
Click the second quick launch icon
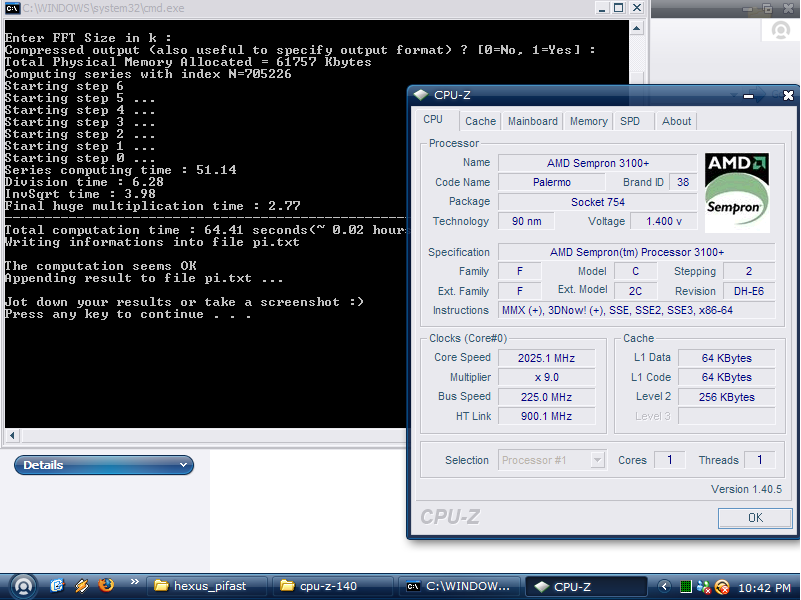pyautogui.click(x=81, y=585)
